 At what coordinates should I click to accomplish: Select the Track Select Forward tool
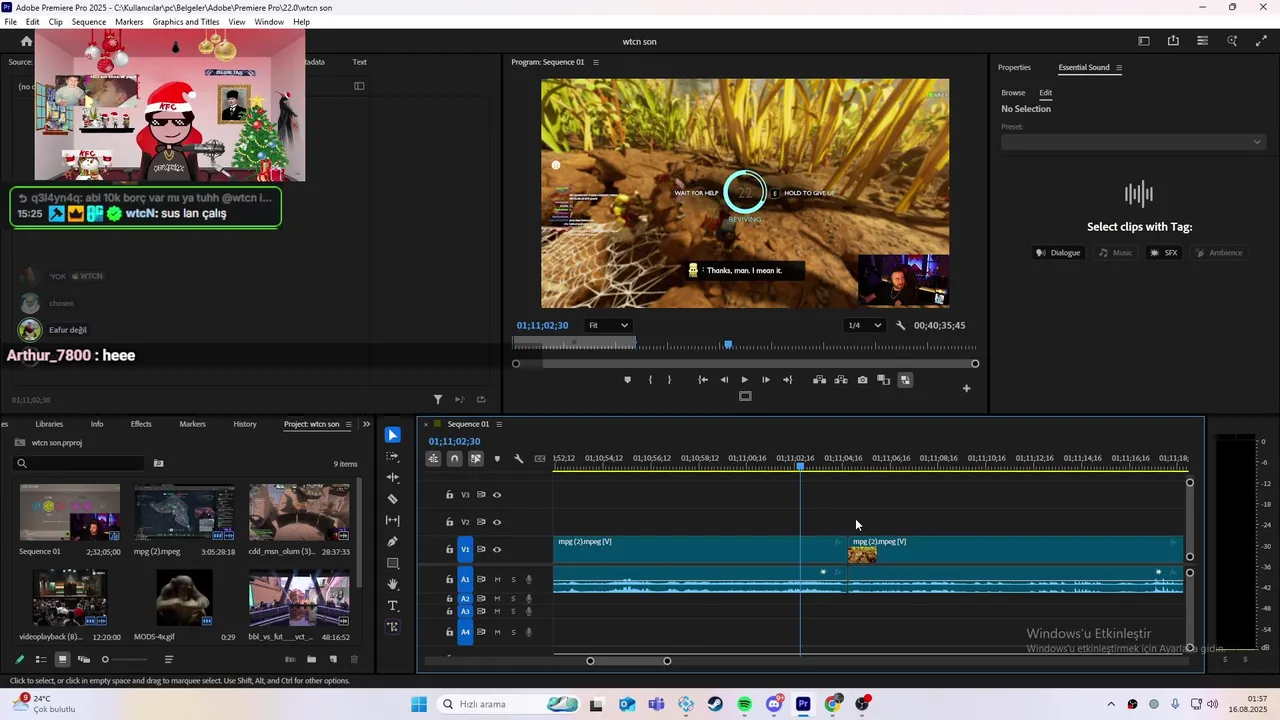point(392,456)
